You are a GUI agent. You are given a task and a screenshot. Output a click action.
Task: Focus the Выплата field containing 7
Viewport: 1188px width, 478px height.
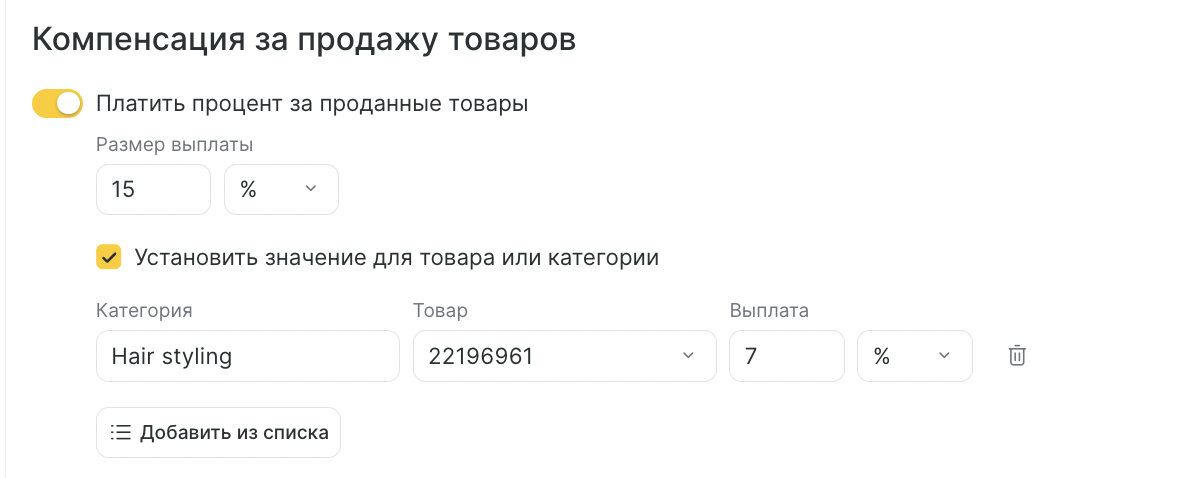[x=786, y=356]
